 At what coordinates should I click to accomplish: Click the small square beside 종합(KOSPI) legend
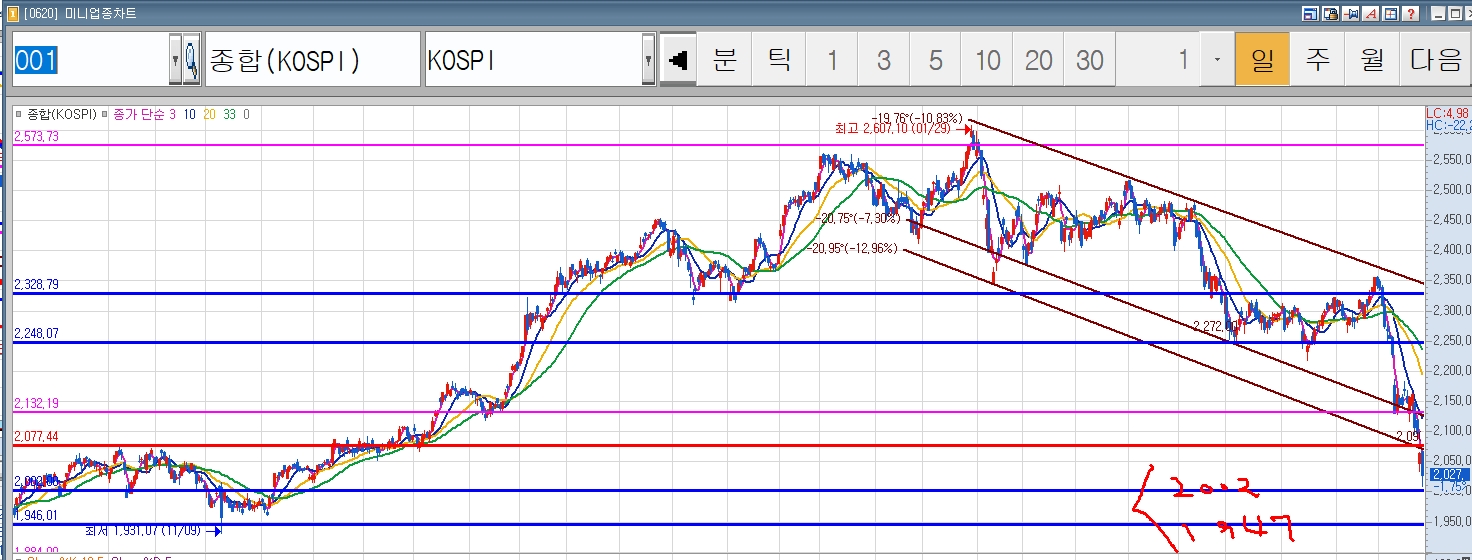pos(19,114)
